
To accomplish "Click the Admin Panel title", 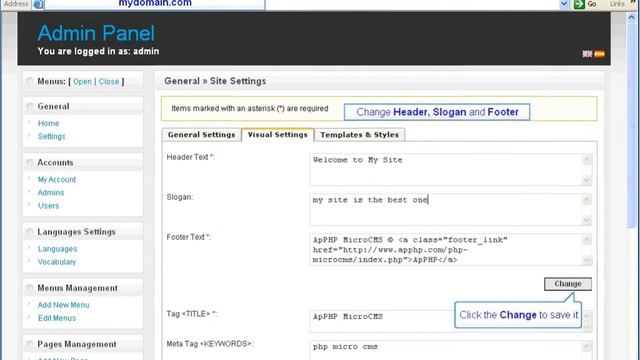I will click(96, 33).
